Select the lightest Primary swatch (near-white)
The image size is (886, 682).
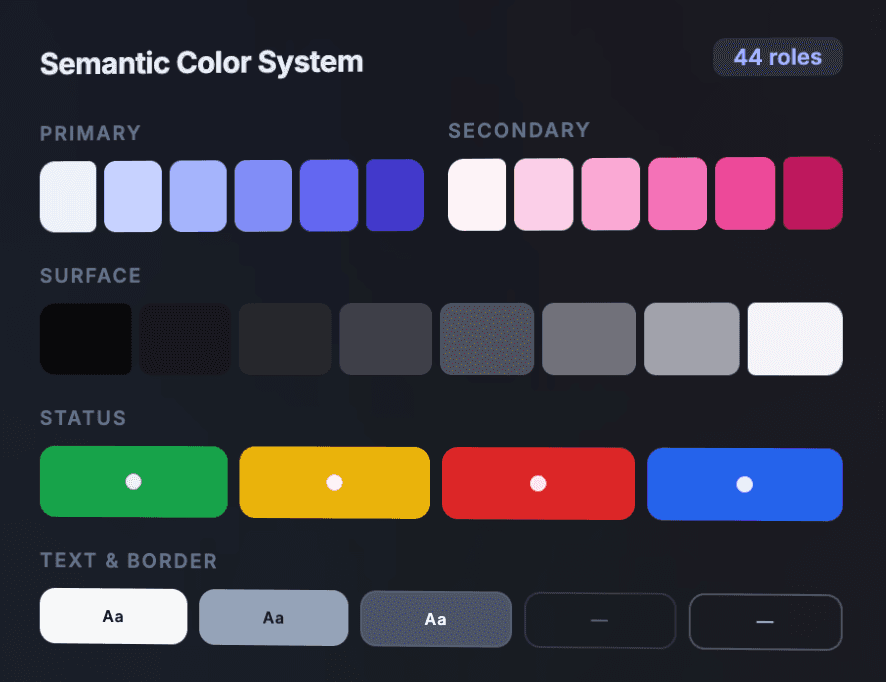(x=68, y=196)
